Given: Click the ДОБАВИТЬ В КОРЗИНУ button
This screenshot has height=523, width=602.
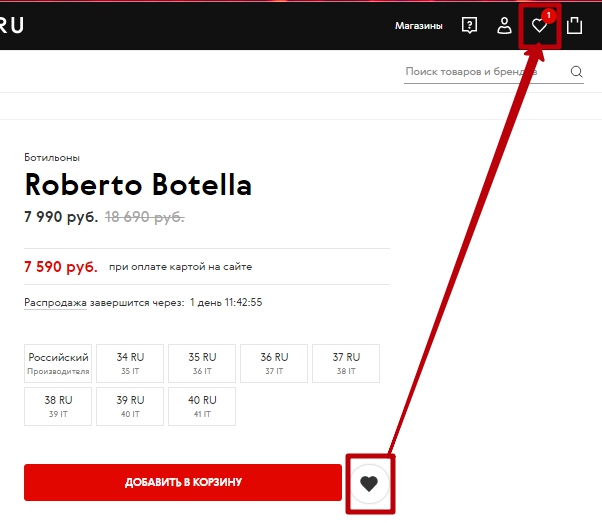Looking at the screenshot, I should pyautogui.click(x=183, y=482).
